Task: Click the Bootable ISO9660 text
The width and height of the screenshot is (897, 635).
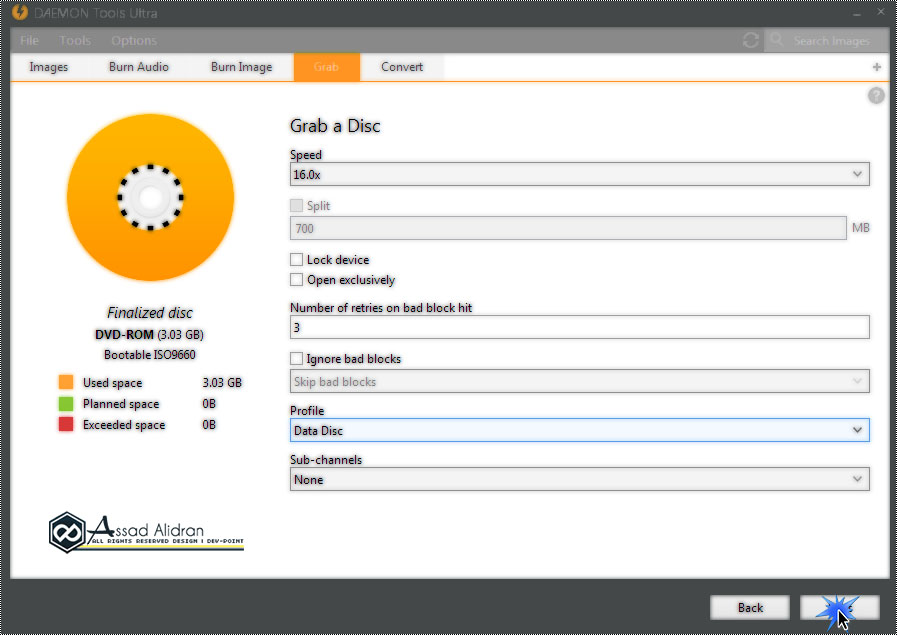Action: pos(150,355)
